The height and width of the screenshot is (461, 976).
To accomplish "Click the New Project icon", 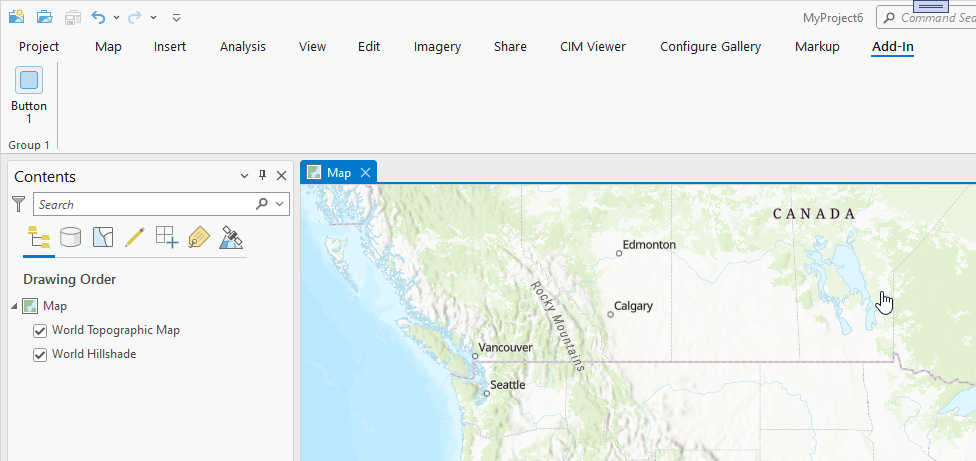I will coord(16,17).
